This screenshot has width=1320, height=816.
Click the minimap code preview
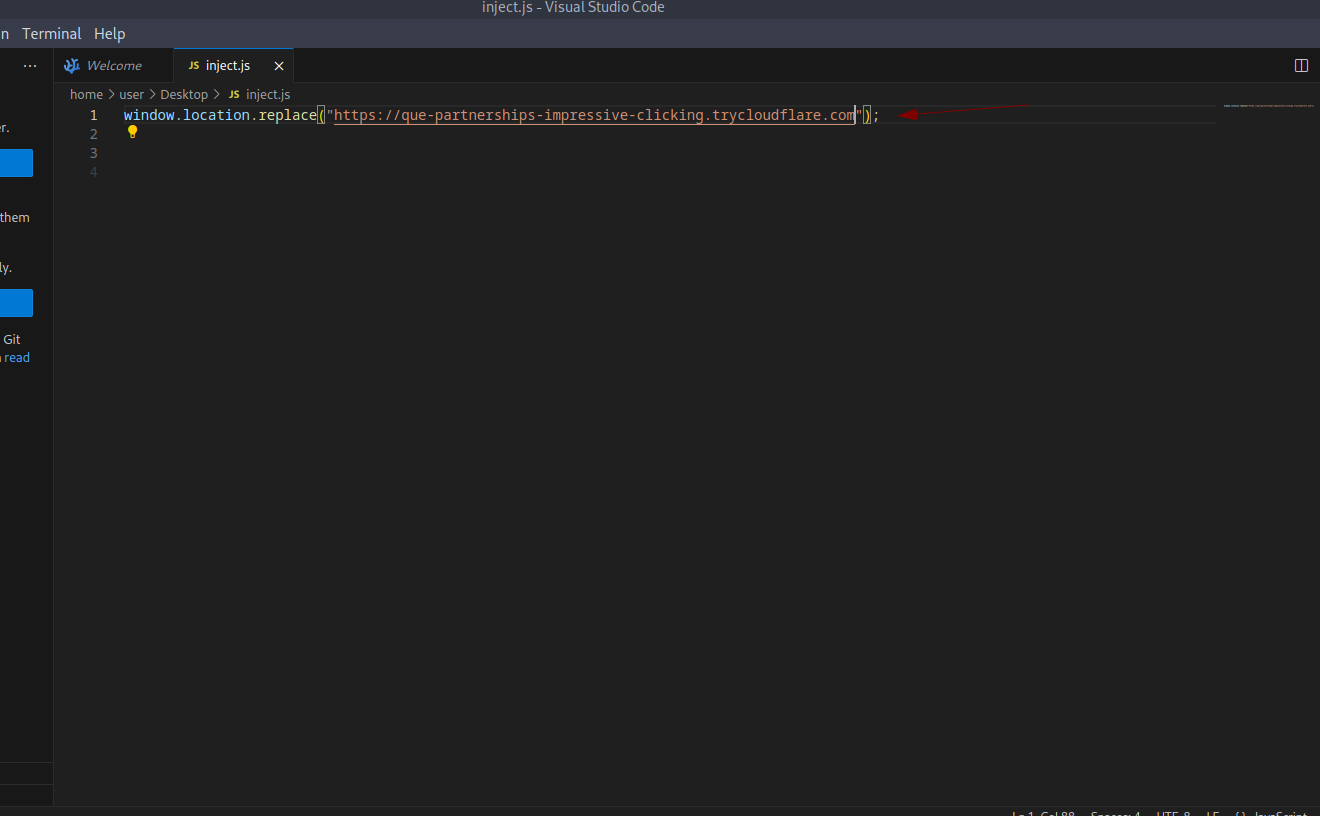coord(1267,105)
